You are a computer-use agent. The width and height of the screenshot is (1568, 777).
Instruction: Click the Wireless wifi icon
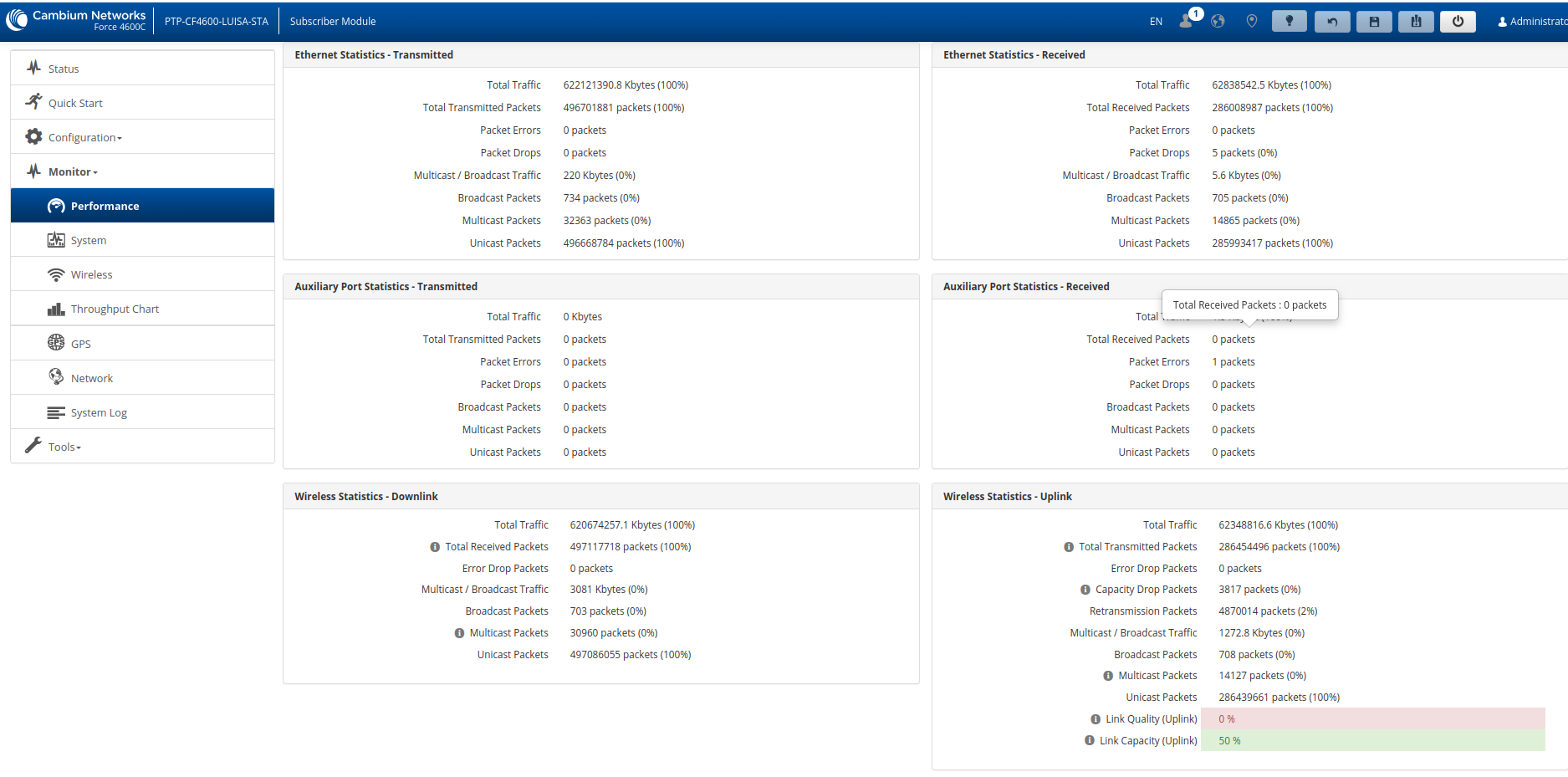coord(56,274)
